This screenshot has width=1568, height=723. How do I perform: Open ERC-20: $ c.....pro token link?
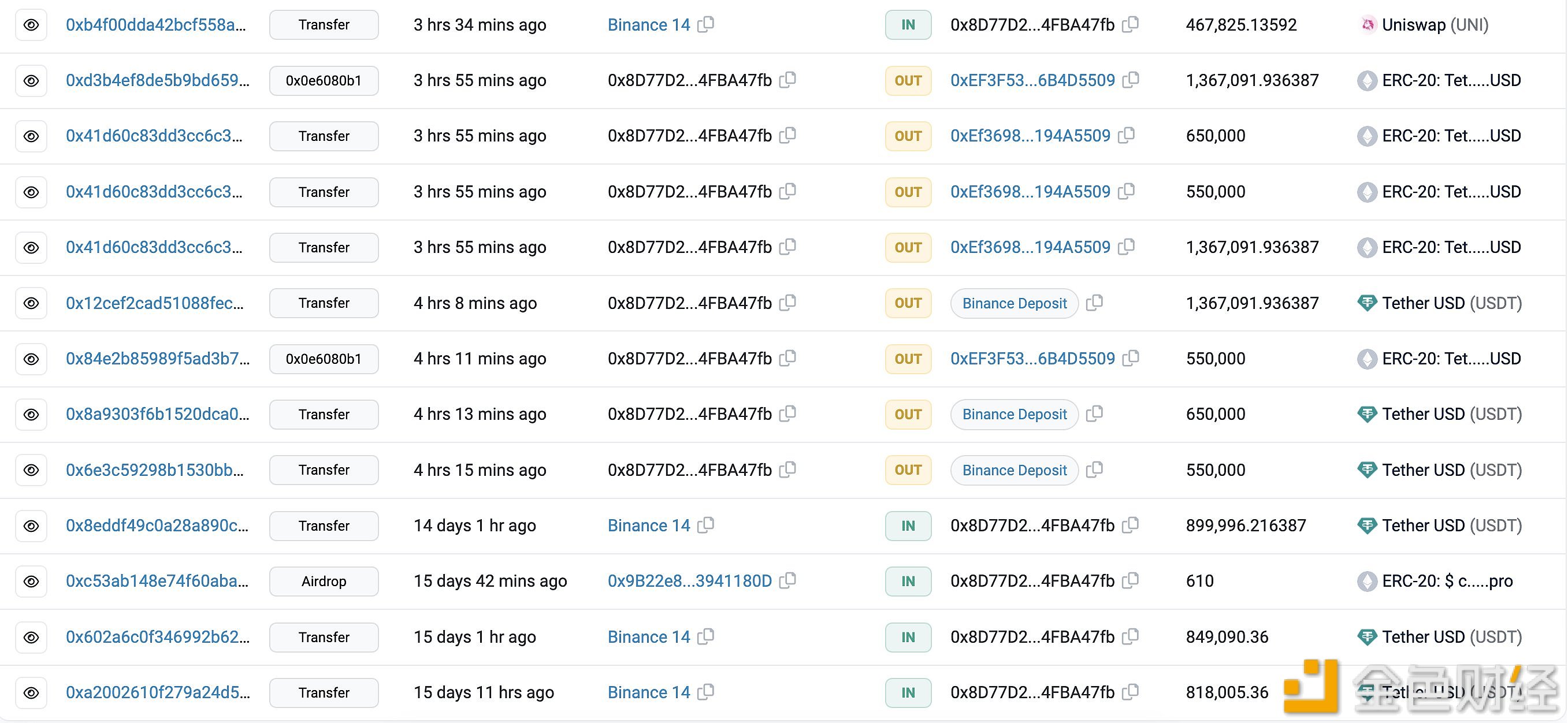coord(1447,581)
